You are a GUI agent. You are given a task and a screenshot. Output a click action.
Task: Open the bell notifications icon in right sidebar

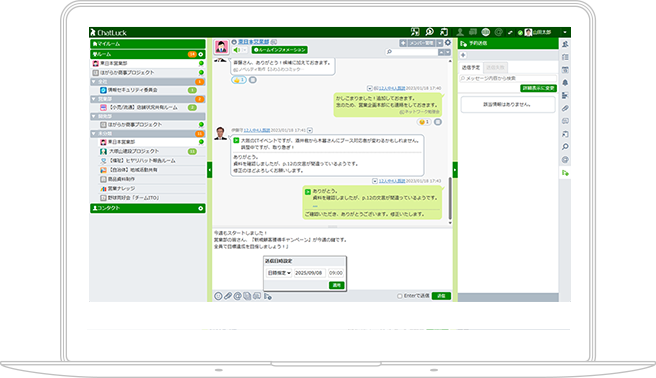point(565,82)
